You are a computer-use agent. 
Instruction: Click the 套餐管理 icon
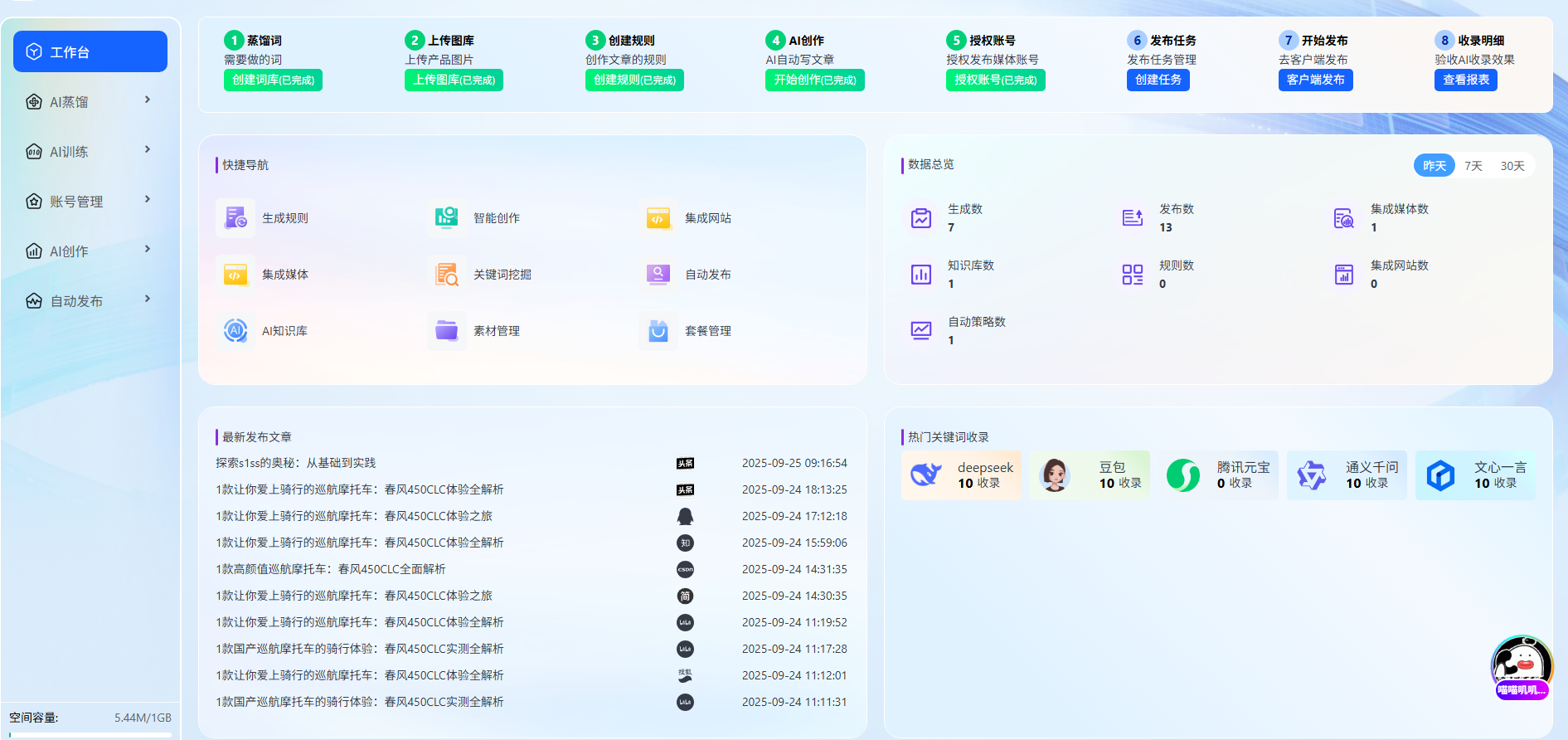point(658,331)
